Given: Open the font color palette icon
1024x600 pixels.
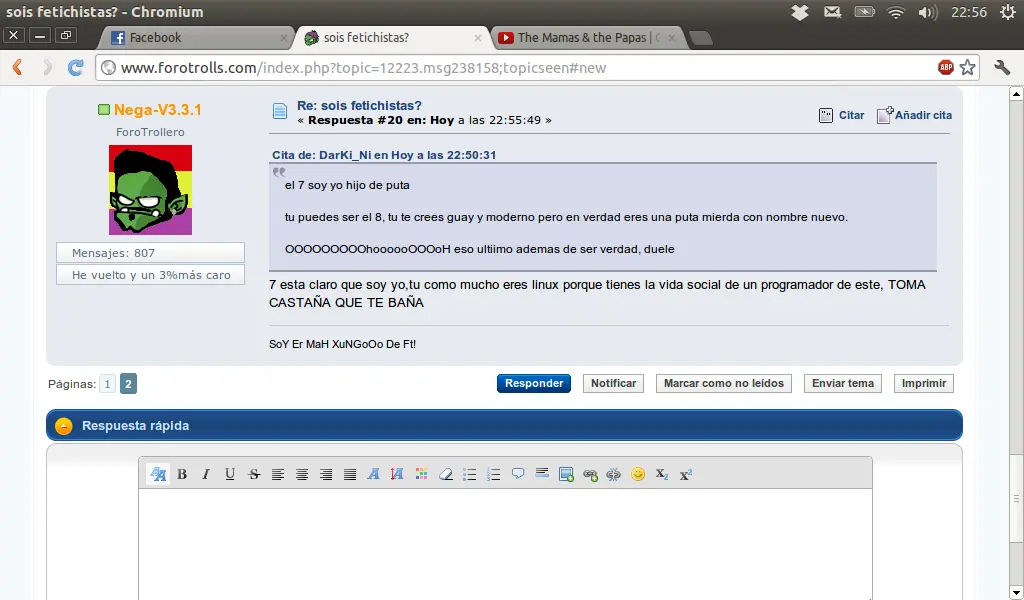Looking at the screenshot, I should pyautogui.click(x=421, y=475).
